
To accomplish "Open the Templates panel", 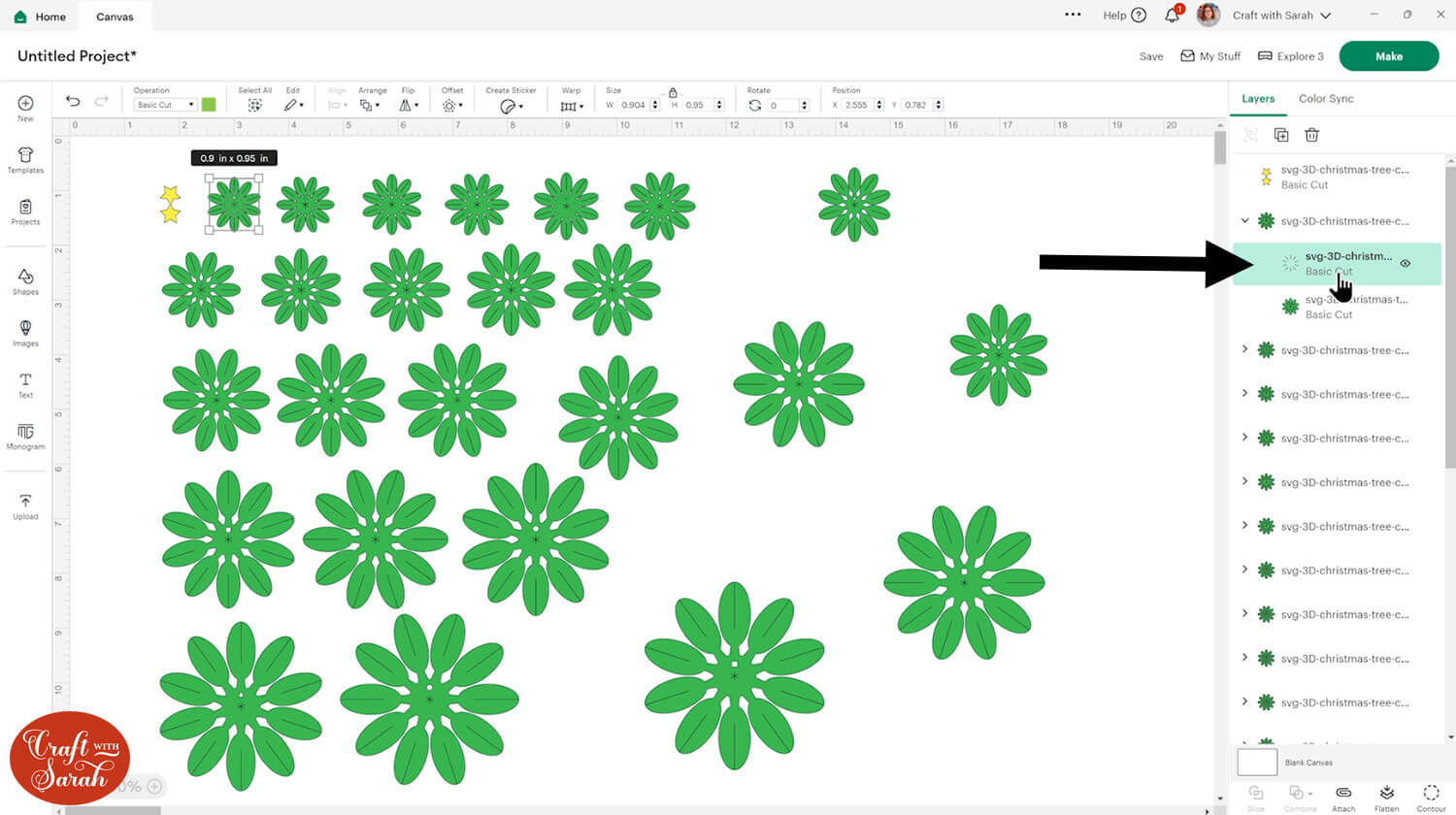I will point(25,159).
